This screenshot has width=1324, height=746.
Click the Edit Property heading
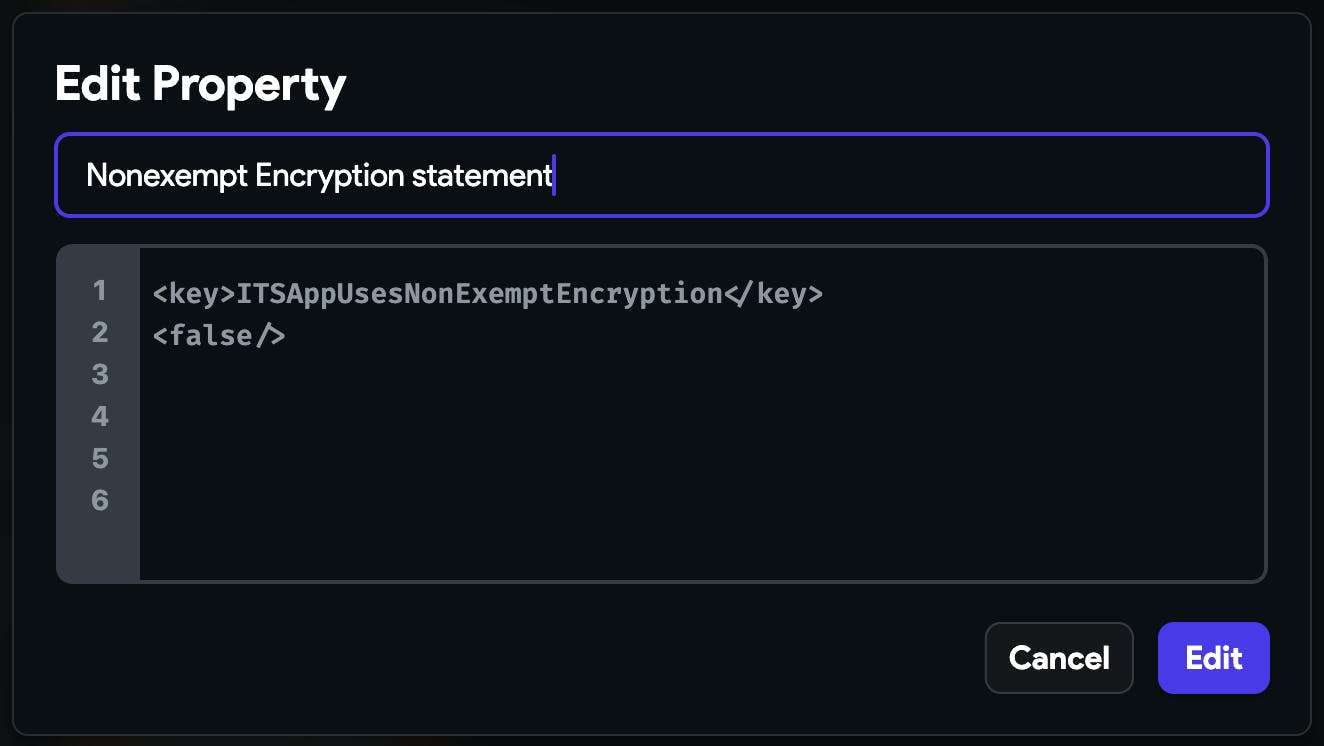201,84
